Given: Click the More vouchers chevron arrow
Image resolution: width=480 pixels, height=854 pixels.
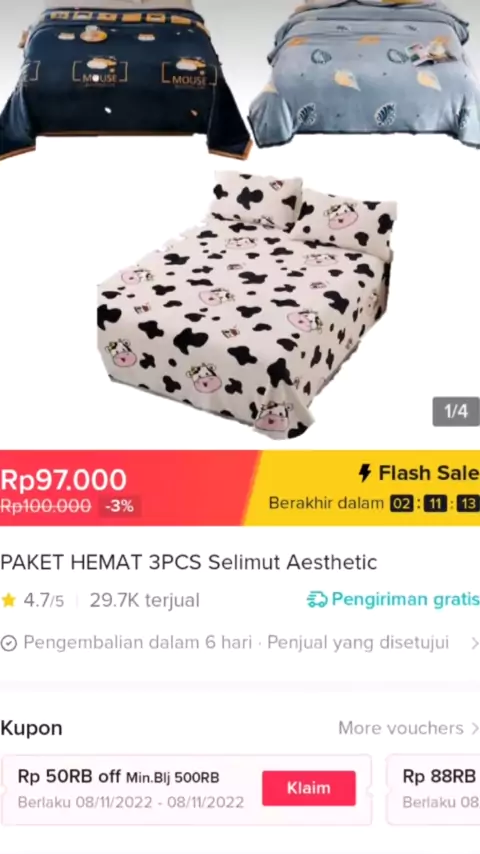Looking at the screenshot, I should (475, 728).
